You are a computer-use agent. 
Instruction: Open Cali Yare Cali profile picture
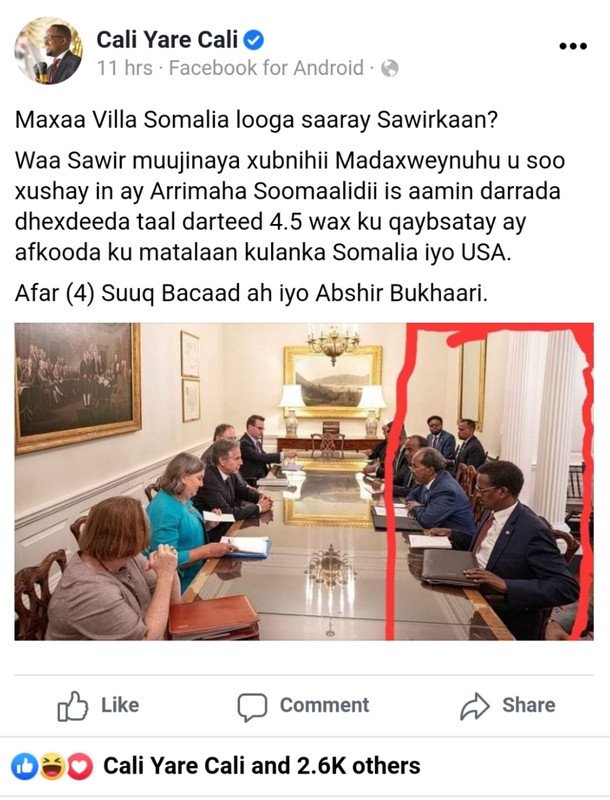[48, 51]
